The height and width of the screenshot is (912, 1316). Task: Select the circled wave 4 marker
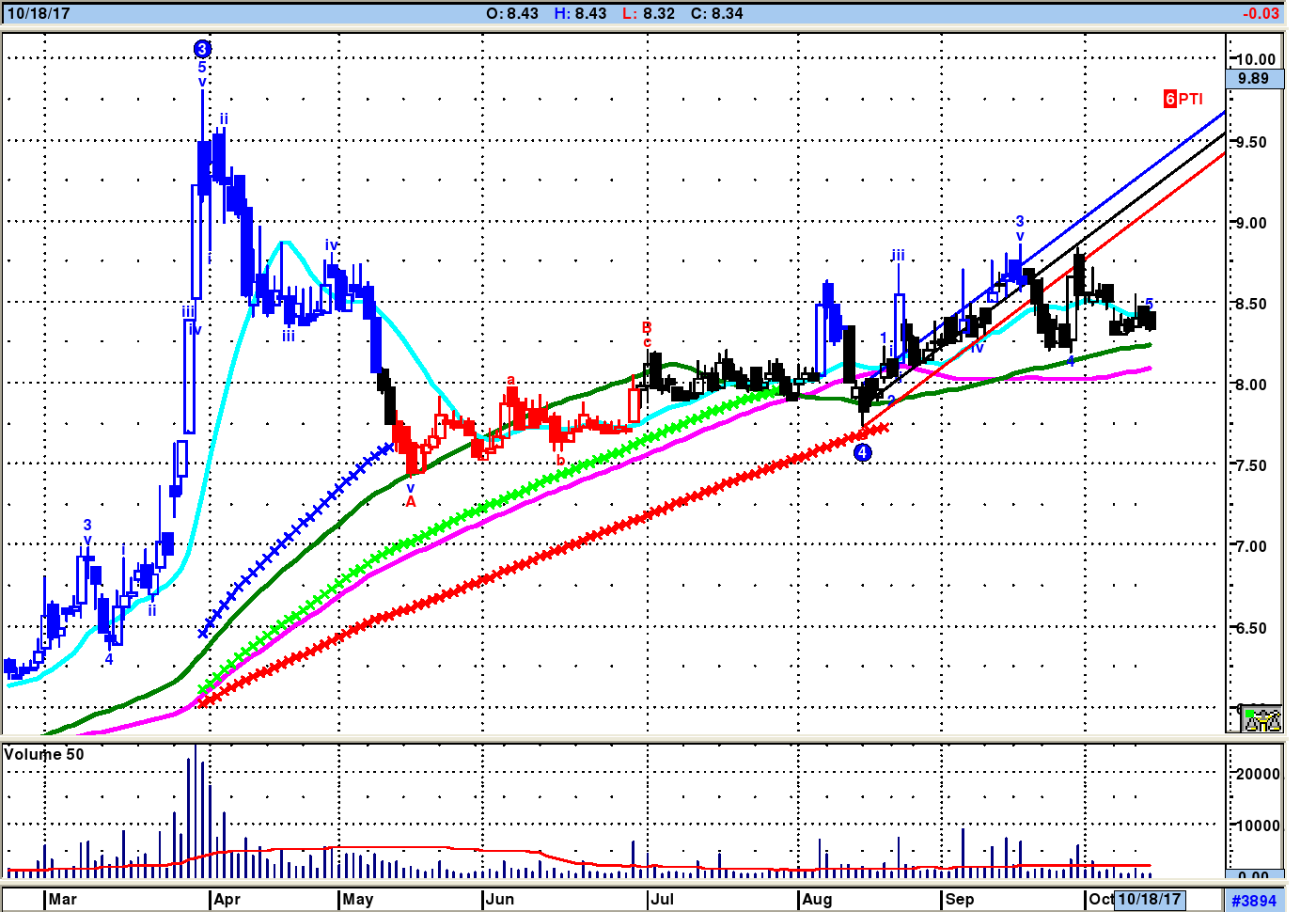click(x=862, y=452)
